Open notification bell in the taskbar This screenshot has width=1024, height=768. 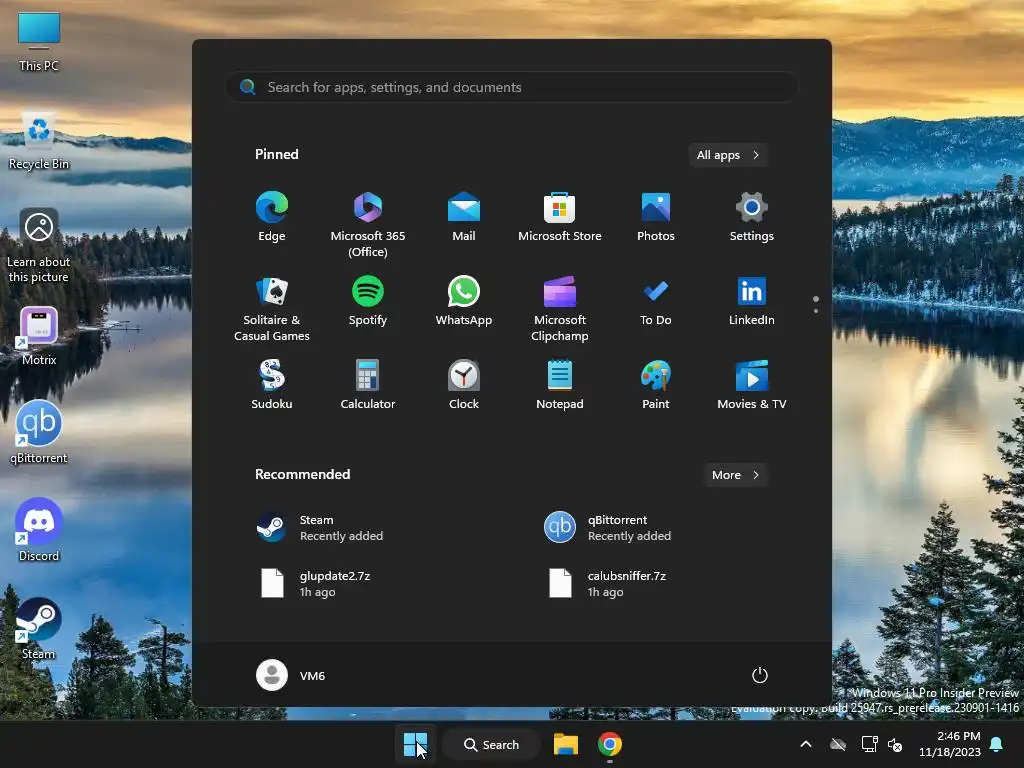point(997,744)
